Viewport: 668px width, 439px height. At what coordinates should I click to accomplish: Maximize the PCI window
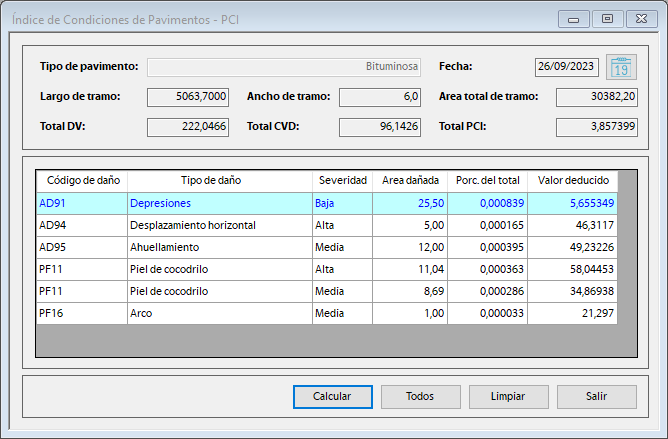[606, 19]
